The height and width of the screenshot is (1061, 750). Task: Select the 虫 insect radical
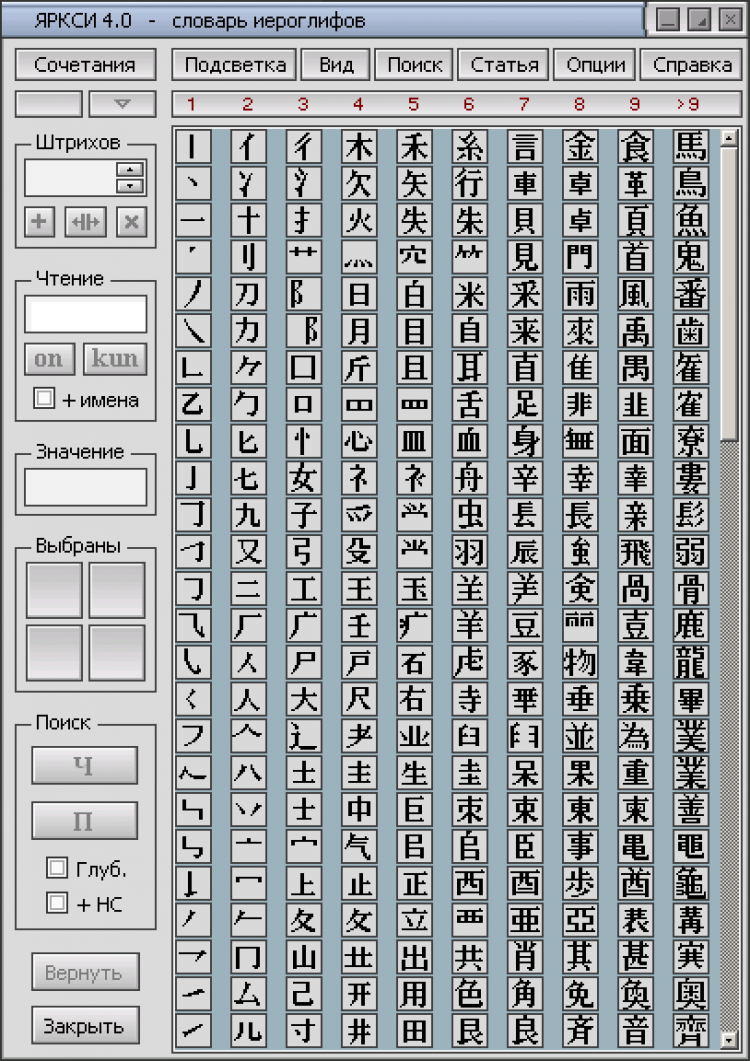point(469,515)
